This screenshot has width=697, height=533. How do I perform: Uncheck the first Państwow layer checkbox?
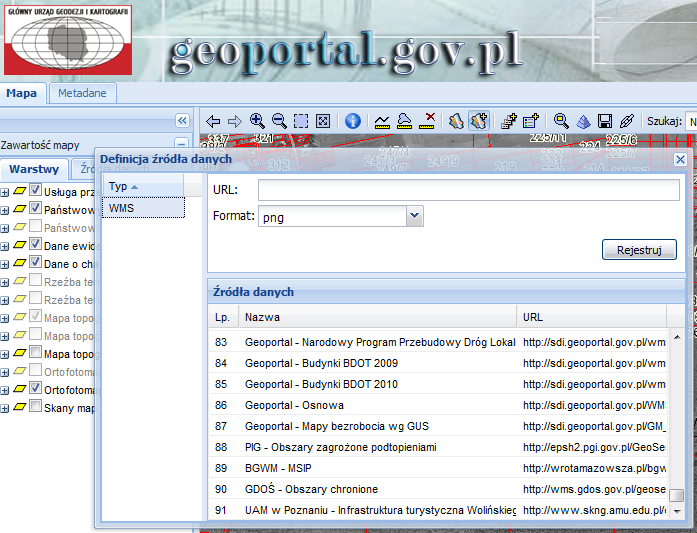(36, 208)
